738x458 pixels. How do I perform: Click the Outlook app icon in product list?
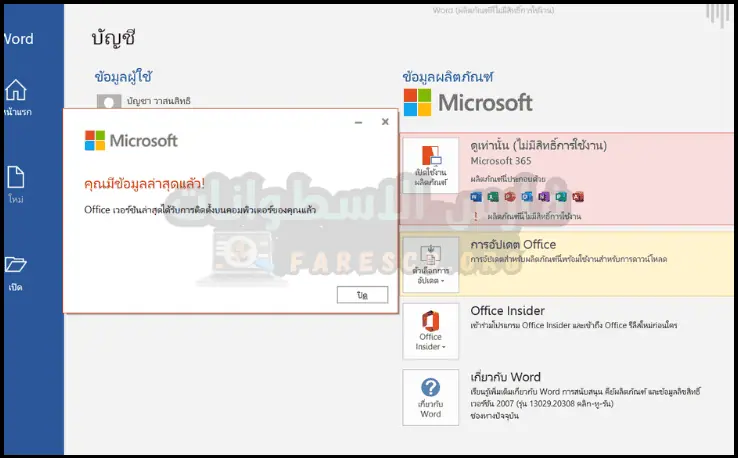pos(527,196)
